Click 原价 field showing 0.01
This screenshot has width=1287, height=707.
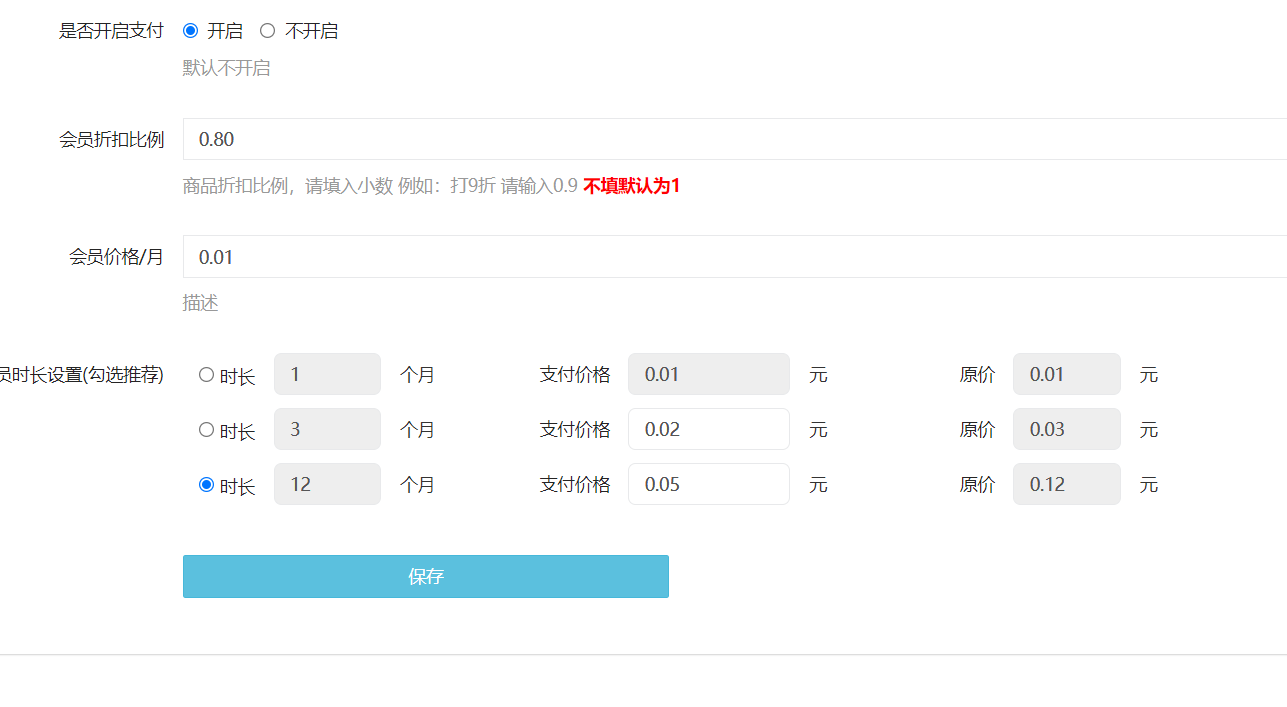click(1066, 374)
